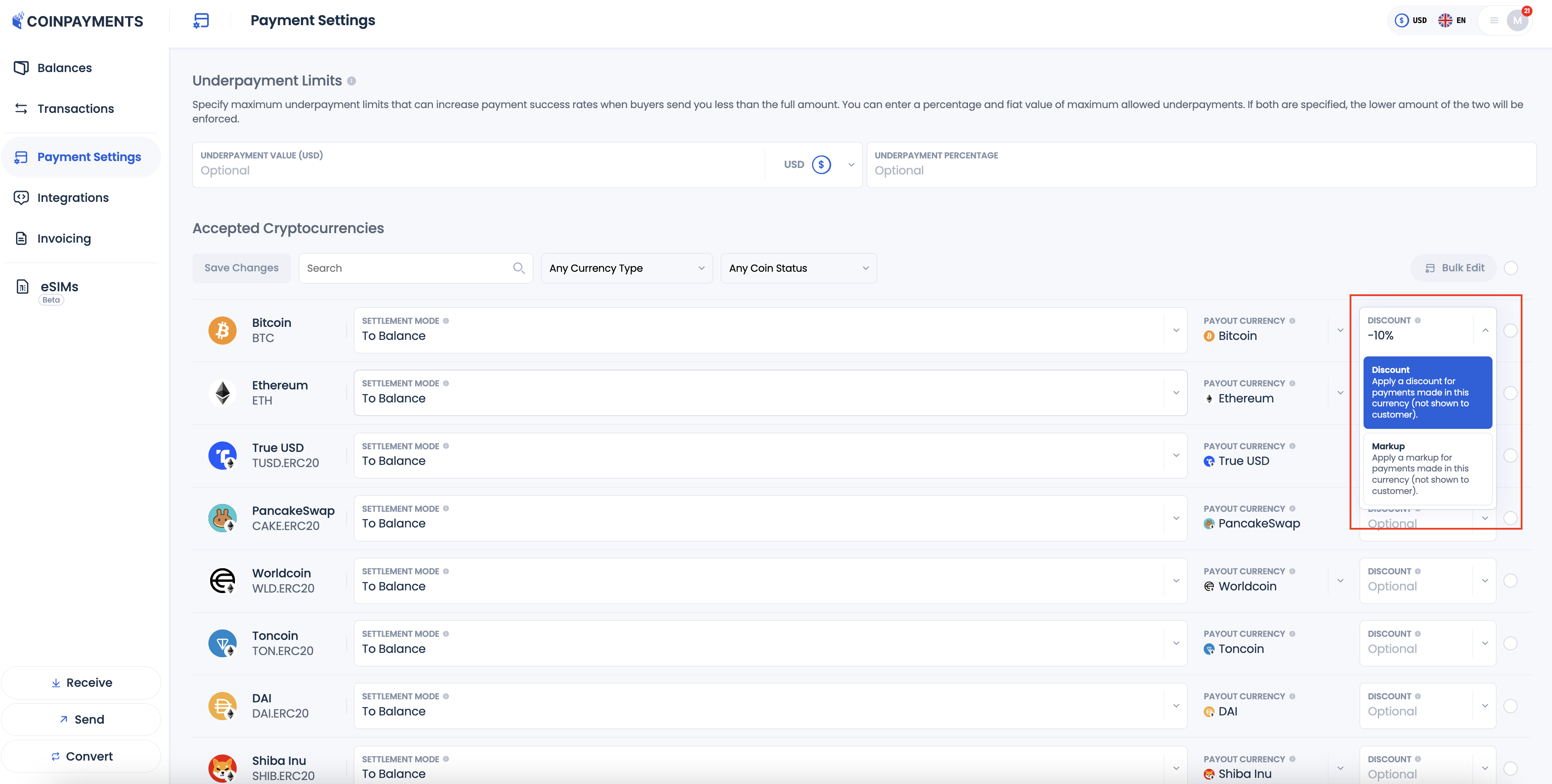Viewport: 1552px width, 784px height.
Task: Click the hamburger menu icon in header
Action: point(1493,20)
